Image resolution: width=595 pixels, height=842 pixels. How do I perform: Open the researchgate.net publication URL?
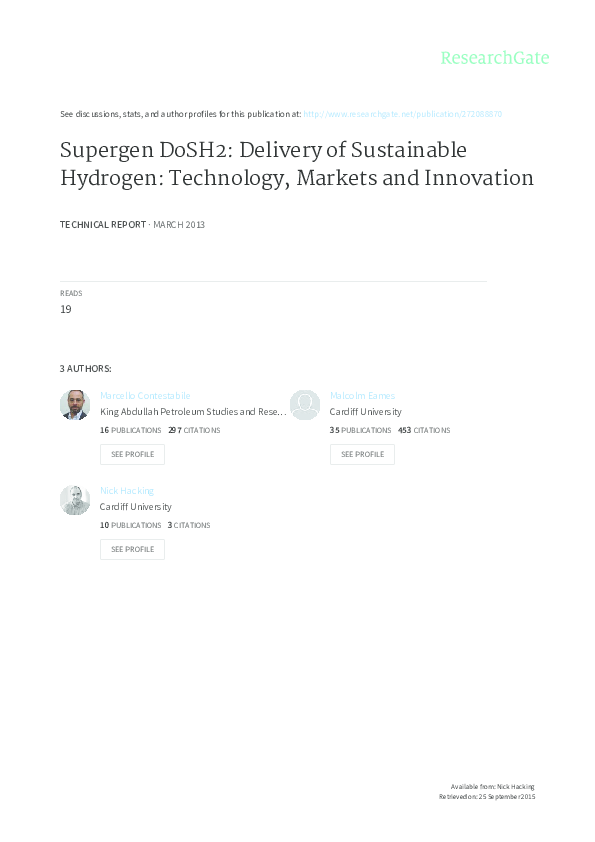pos(402,114)
